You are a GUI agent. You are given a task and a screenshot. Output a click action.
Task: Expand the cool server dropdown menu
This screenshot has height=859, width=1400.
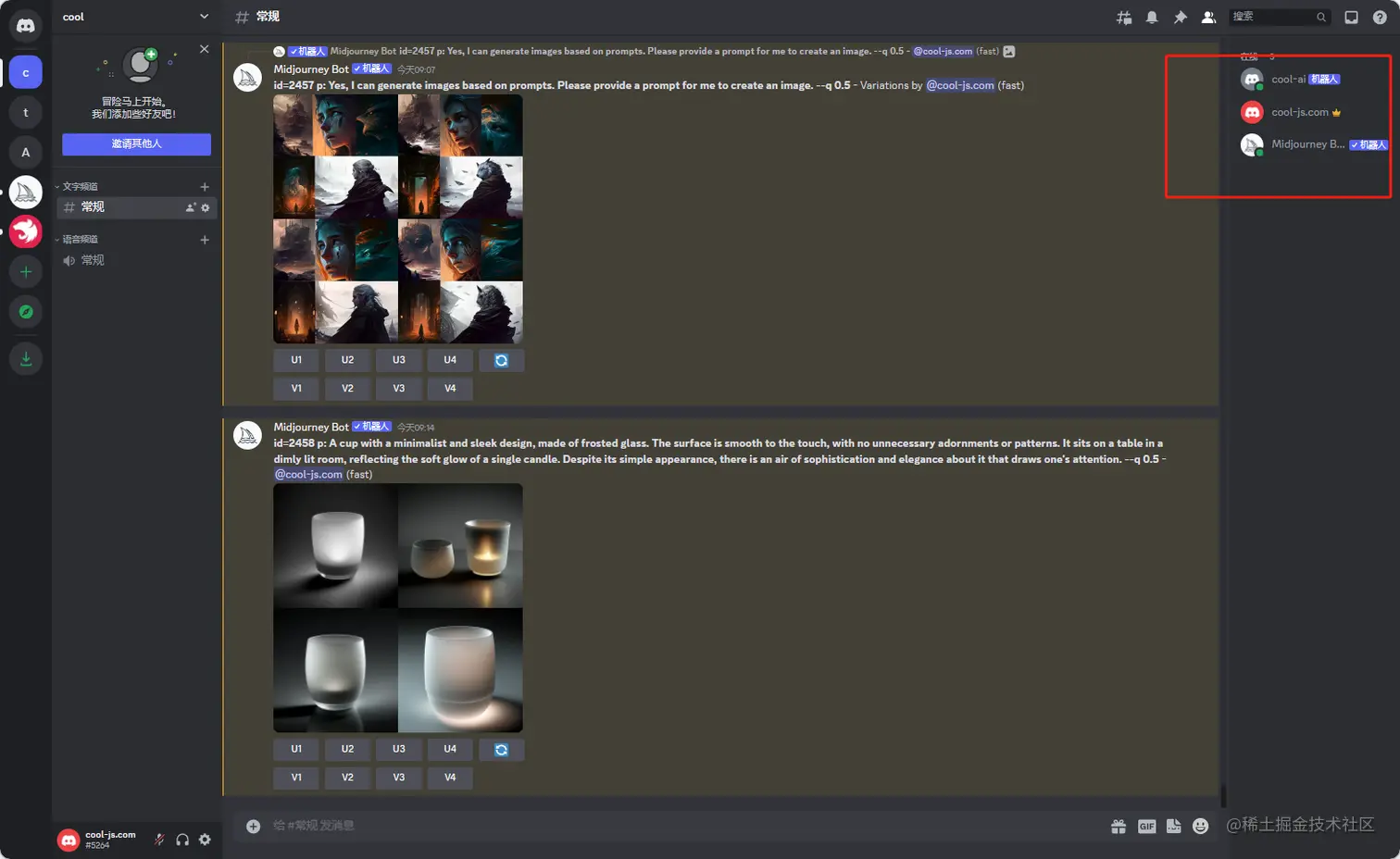pos(204,17)
